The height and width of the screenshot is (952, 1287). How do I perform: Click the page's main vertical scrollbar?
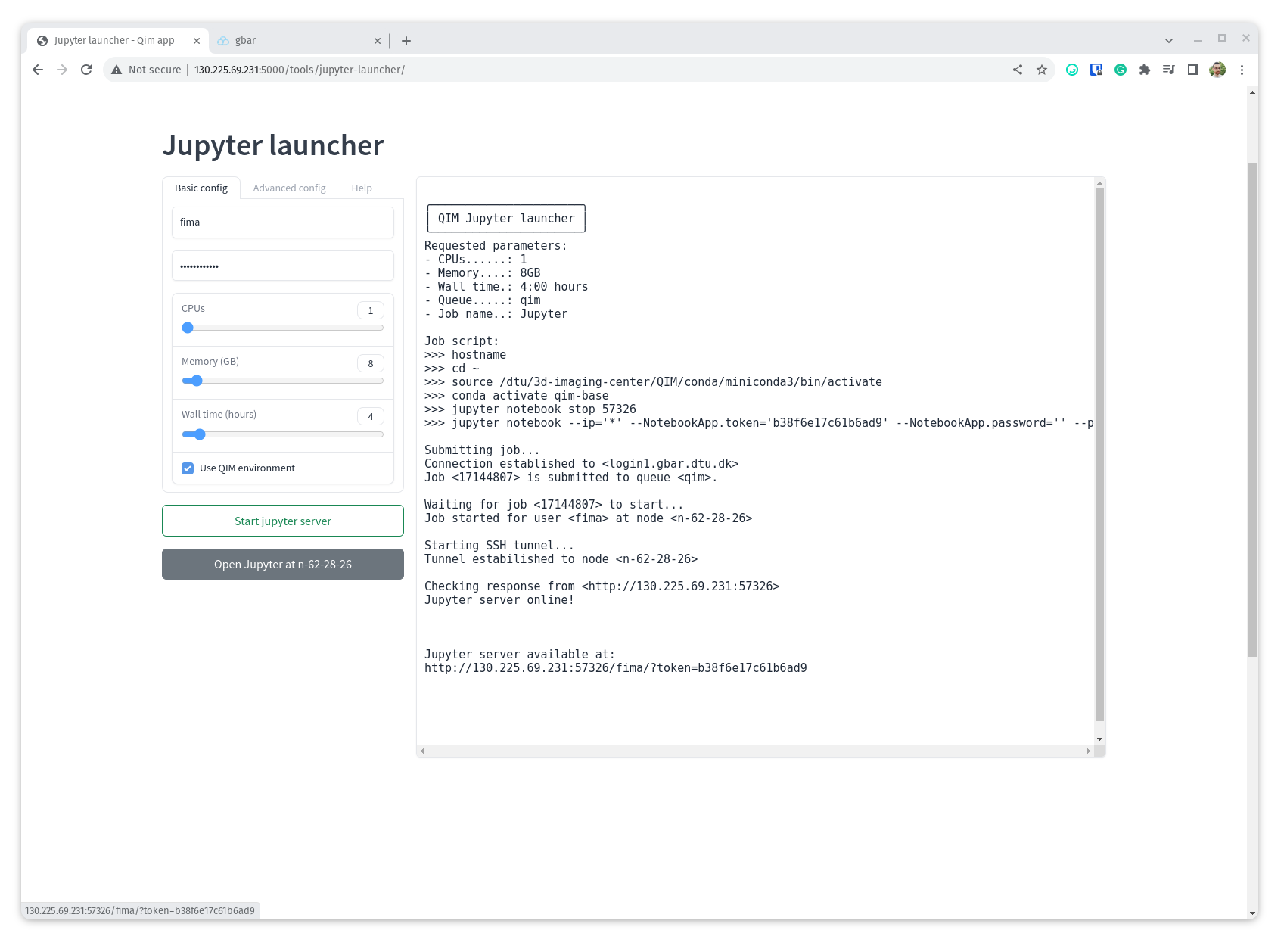point(1253,409)
